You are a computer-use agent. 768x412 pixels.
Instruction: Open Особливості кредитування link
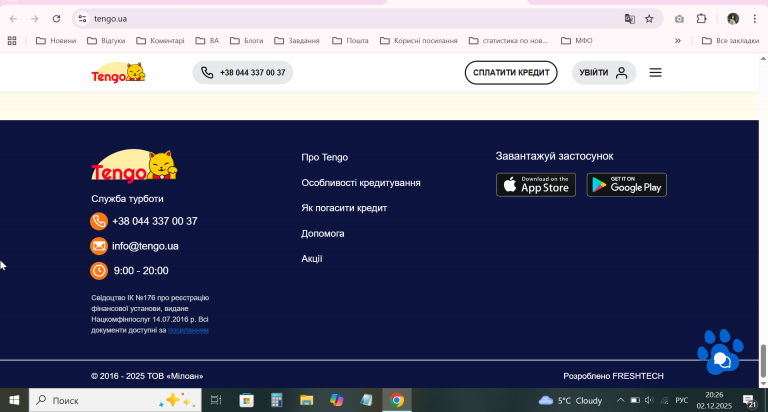tap(360, 183)
